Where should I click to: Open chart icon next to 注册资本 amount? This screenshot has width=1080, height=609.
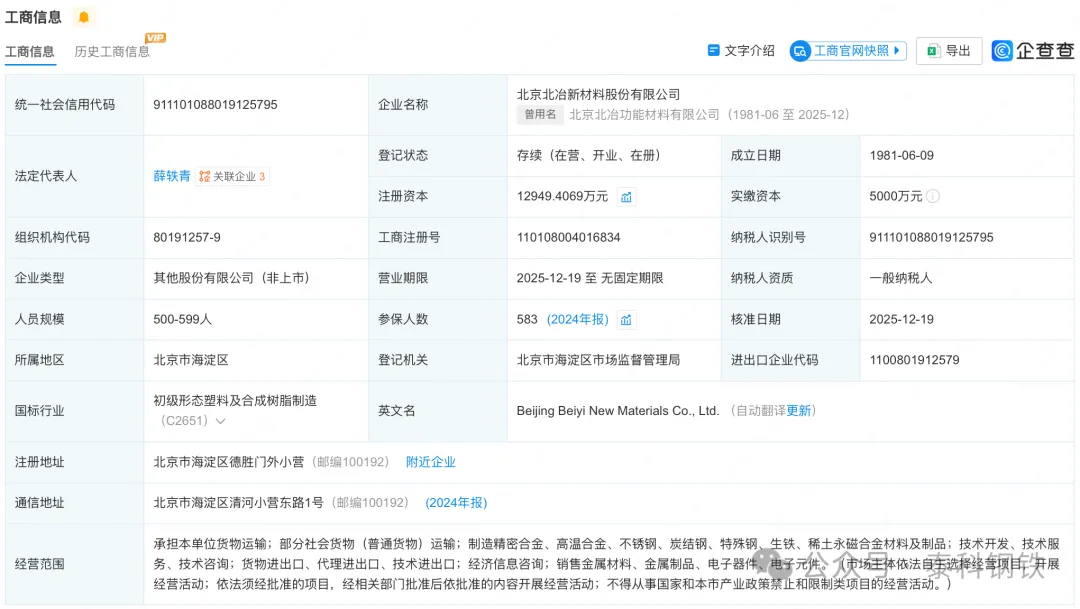pyautogui.click(x=625, y=197)
